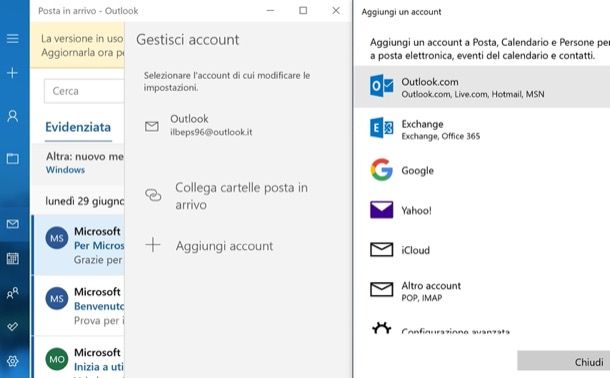610x378 pixels.
Task: Select Outlook.com account type
Action: click(482, 86)
